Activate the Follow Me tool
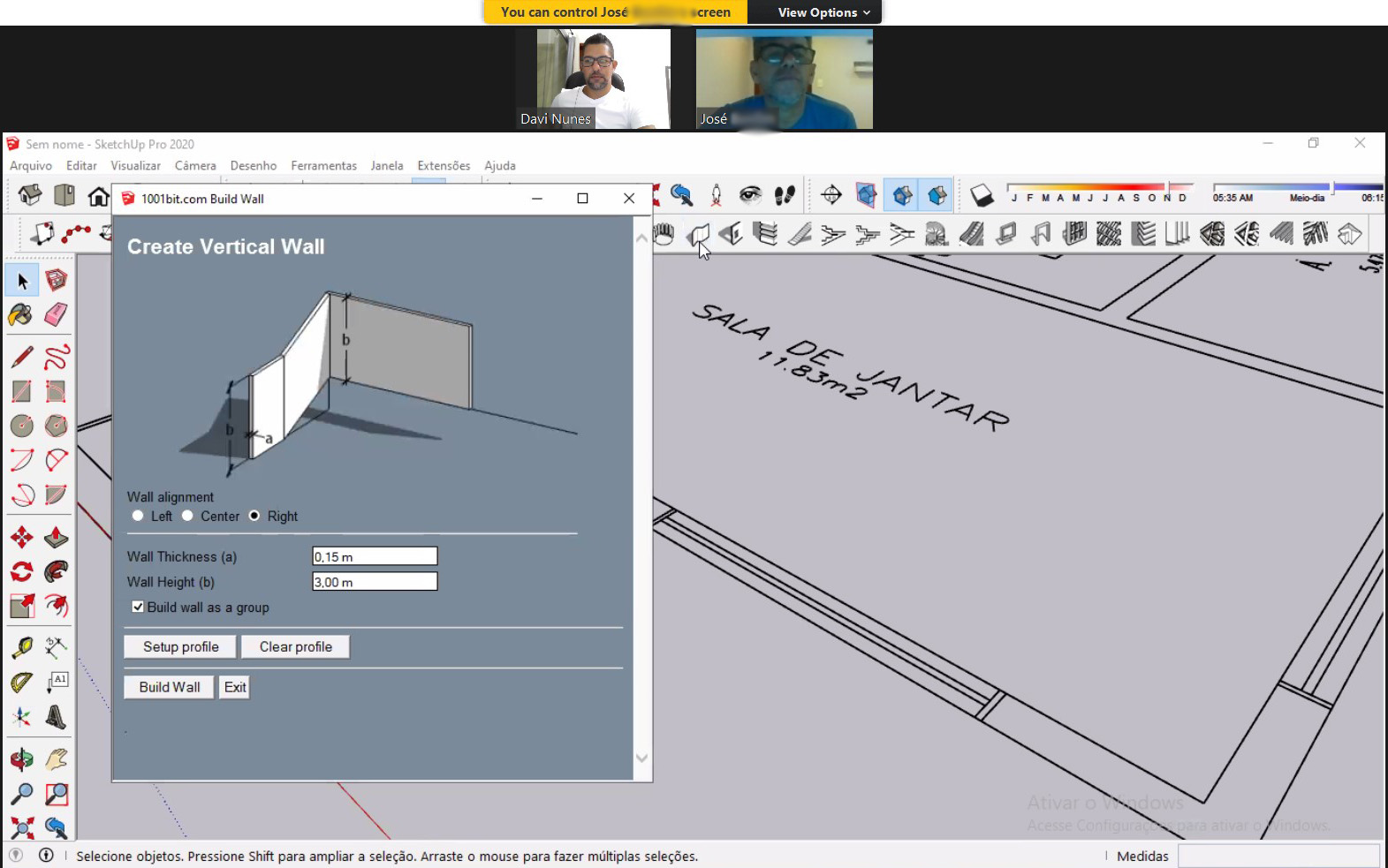The image size is (1388, 868). (57, 571)
